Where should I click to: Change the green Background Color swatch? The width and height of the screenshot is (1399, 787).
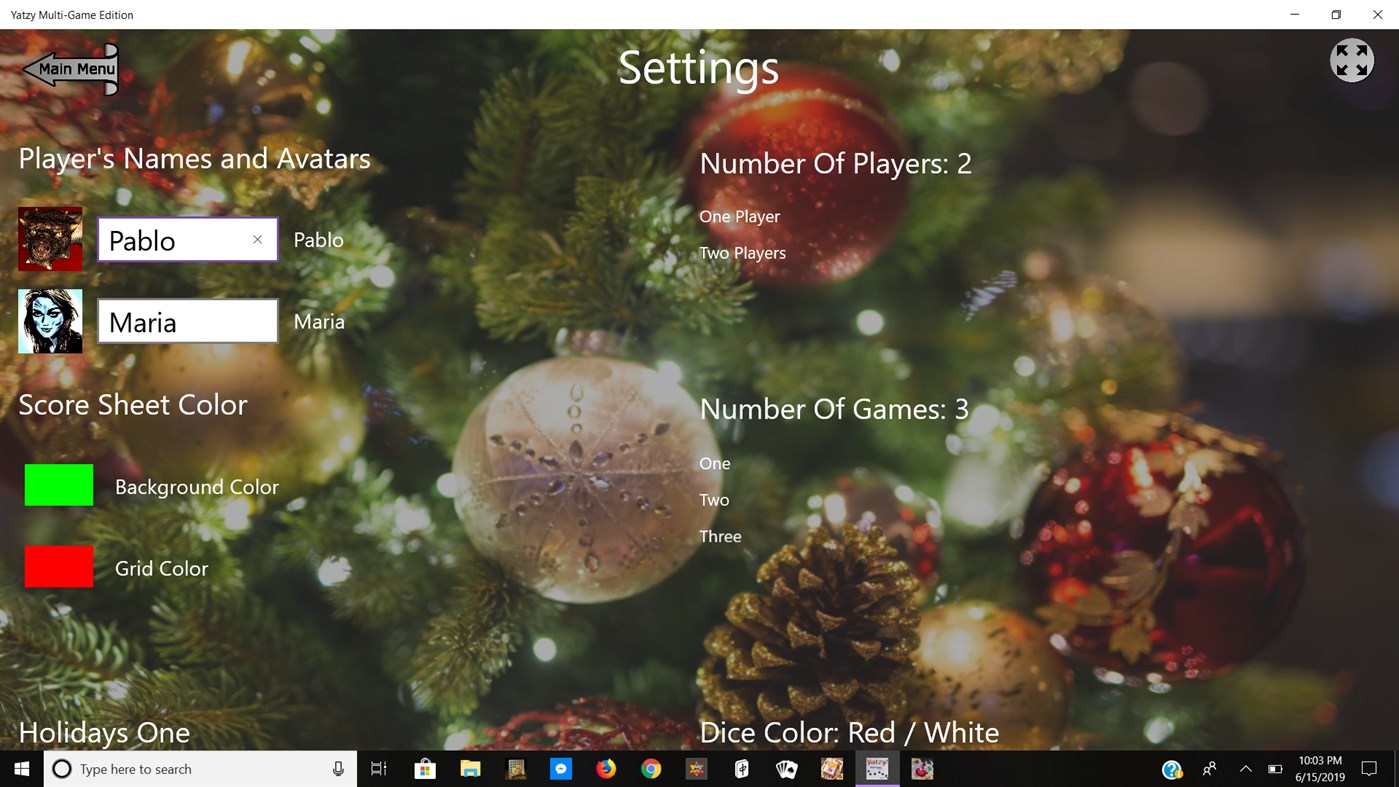(x=58, y=484)
